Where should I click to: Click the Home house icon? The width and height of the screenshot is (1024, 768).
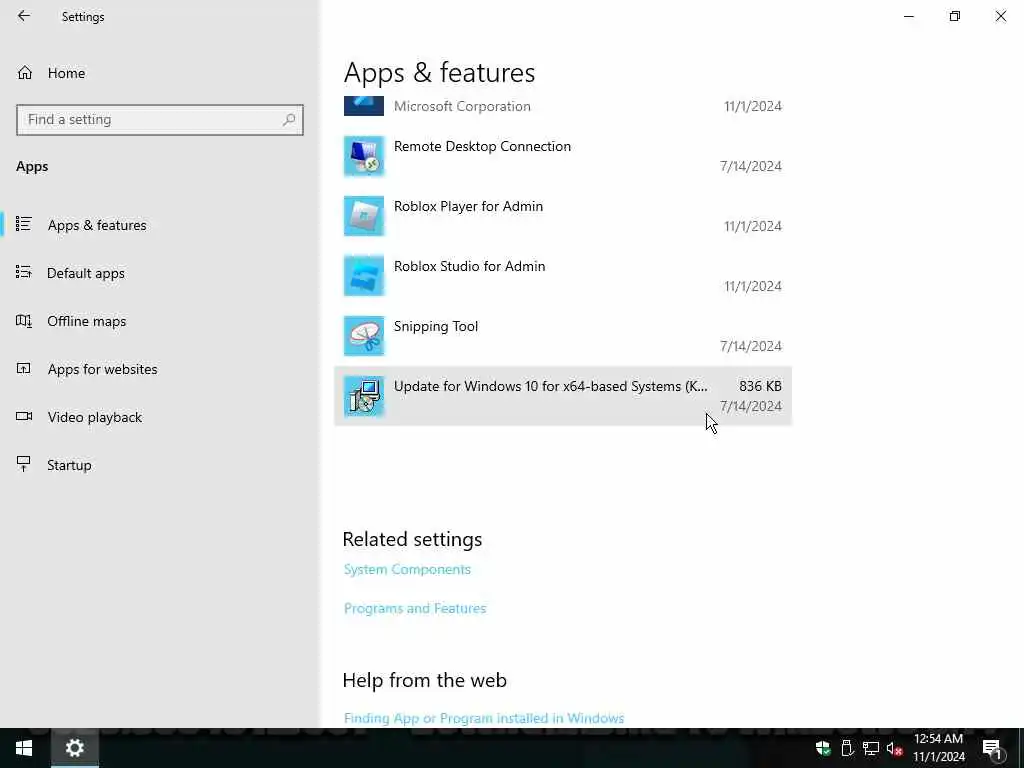pyautogui.click(x=25, y=73)
